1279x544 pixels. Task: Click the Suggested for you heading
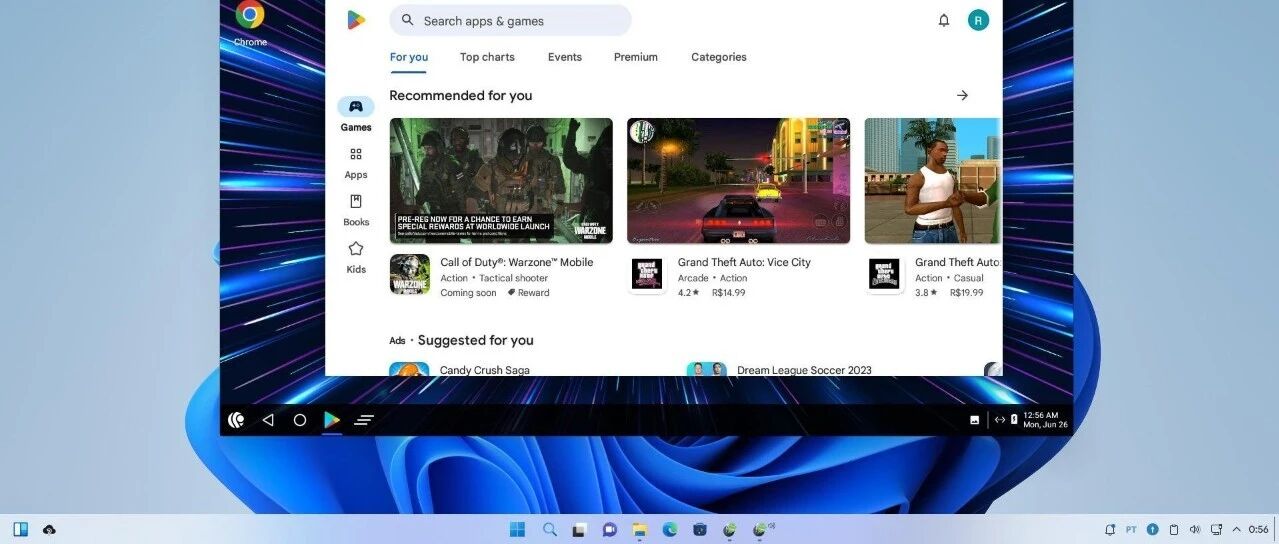[476, 340]
